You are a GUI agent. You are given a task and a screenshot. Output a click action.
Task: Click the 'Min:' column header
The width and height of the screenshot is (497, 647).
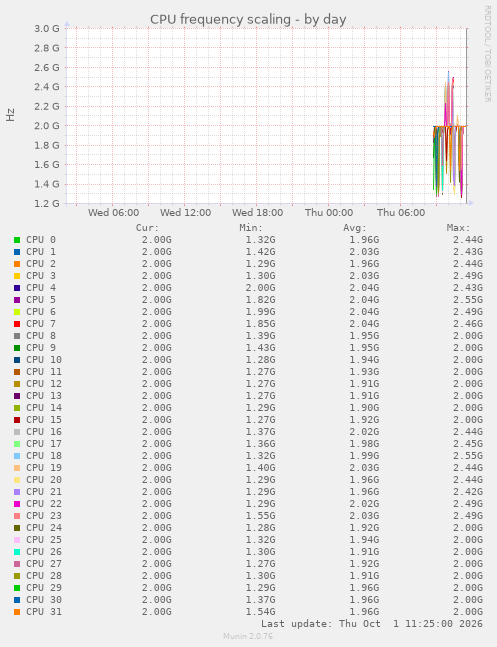pos(251,228)
